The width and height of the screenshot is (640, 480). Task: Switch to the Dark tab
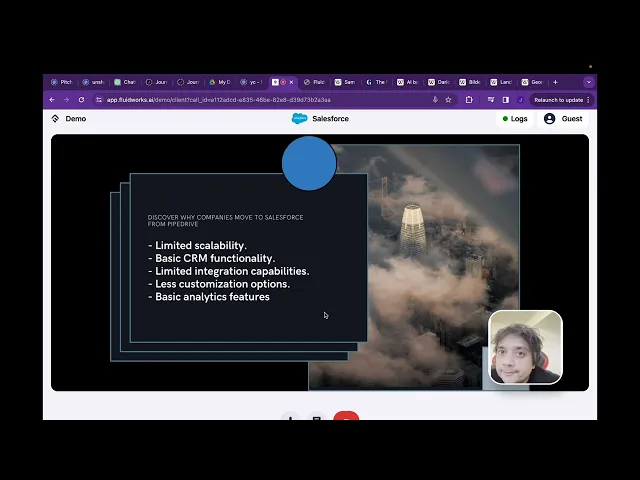coord(439,82)
